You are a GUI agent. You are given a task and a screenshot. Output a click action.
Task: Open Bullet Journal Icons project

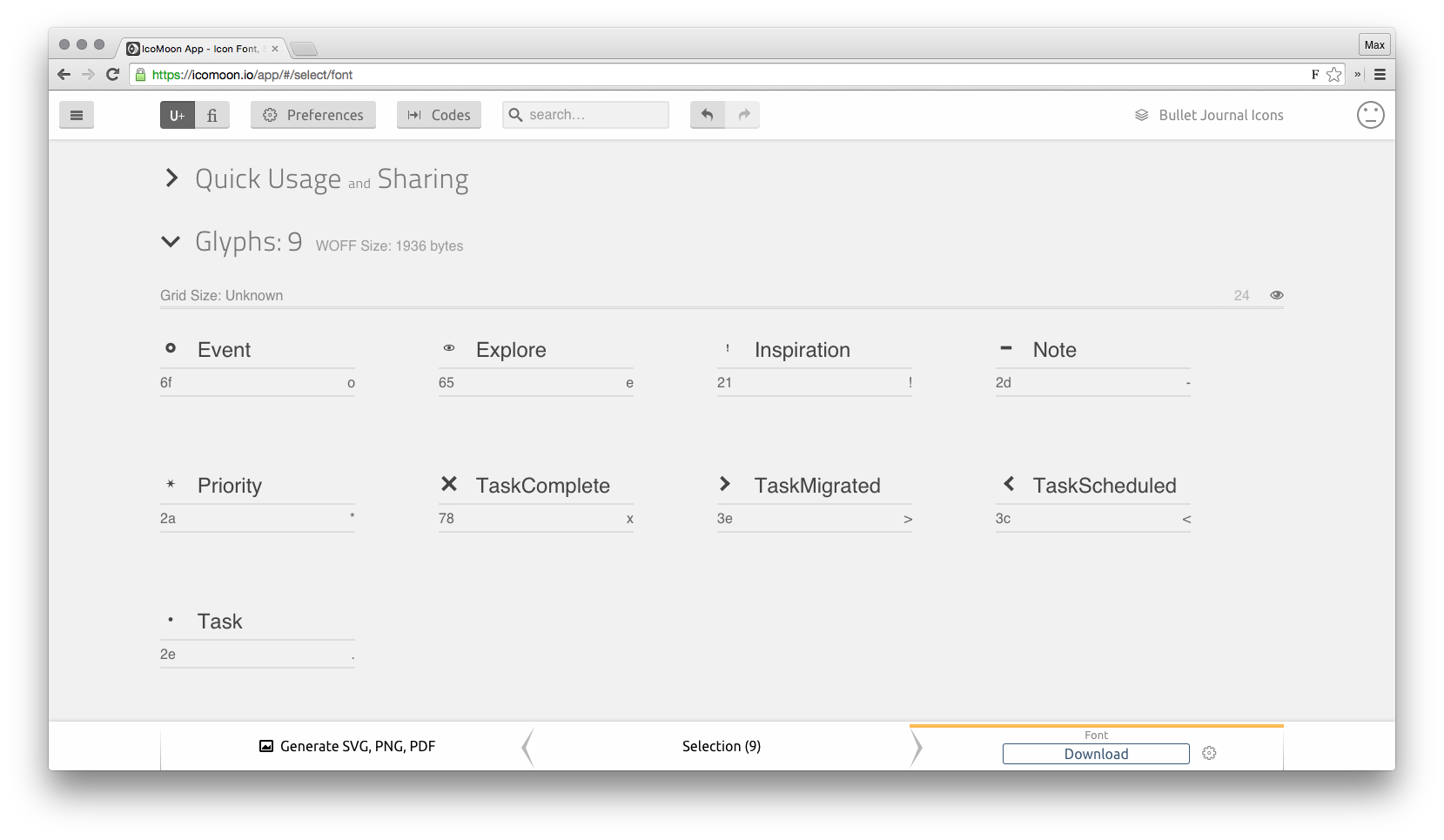click(1209, 115)
